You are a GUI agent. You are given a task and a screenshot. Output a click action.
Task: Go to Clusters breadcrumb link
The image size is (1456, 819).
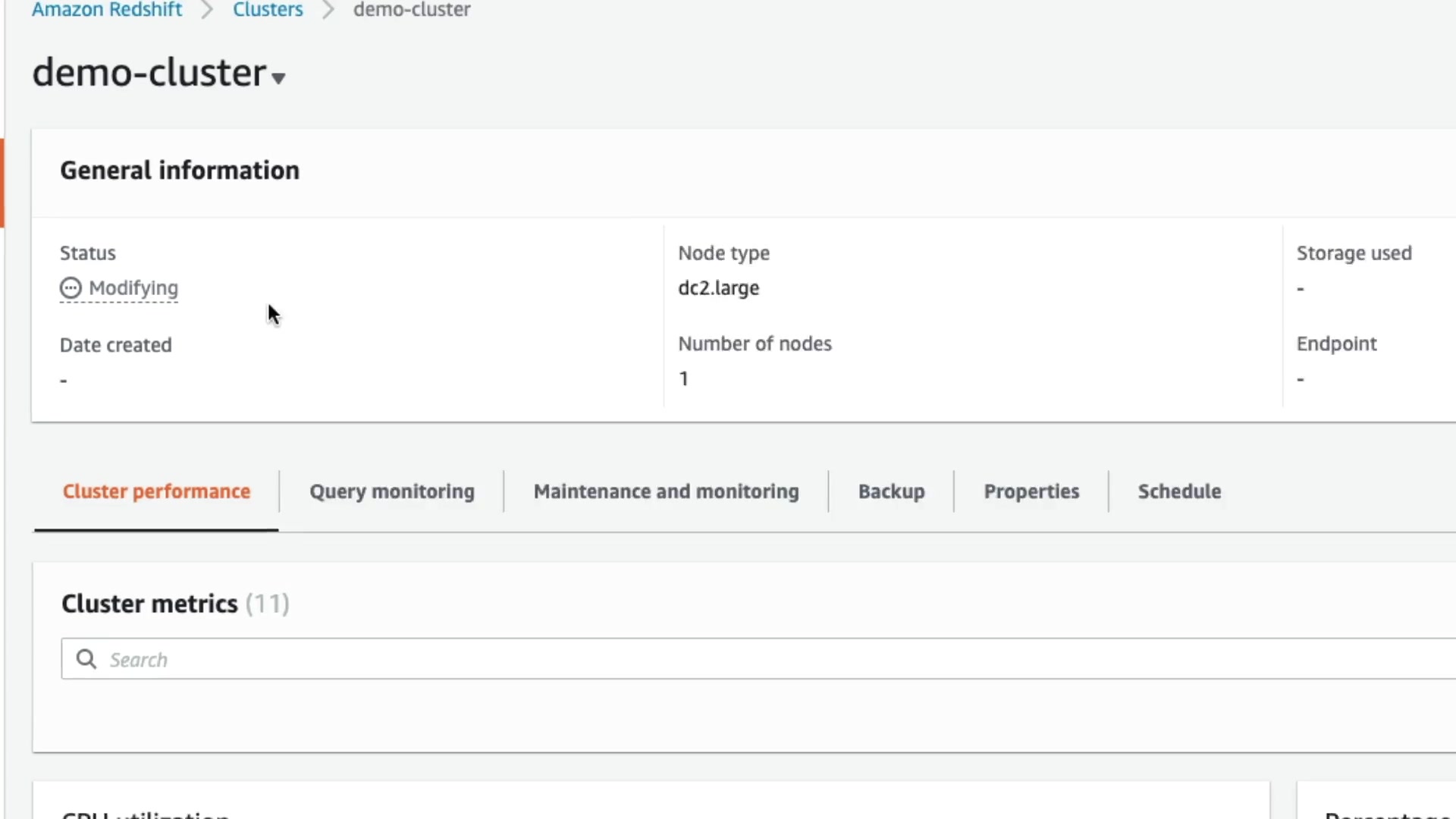pyautogui.click(x=268, y=10)
